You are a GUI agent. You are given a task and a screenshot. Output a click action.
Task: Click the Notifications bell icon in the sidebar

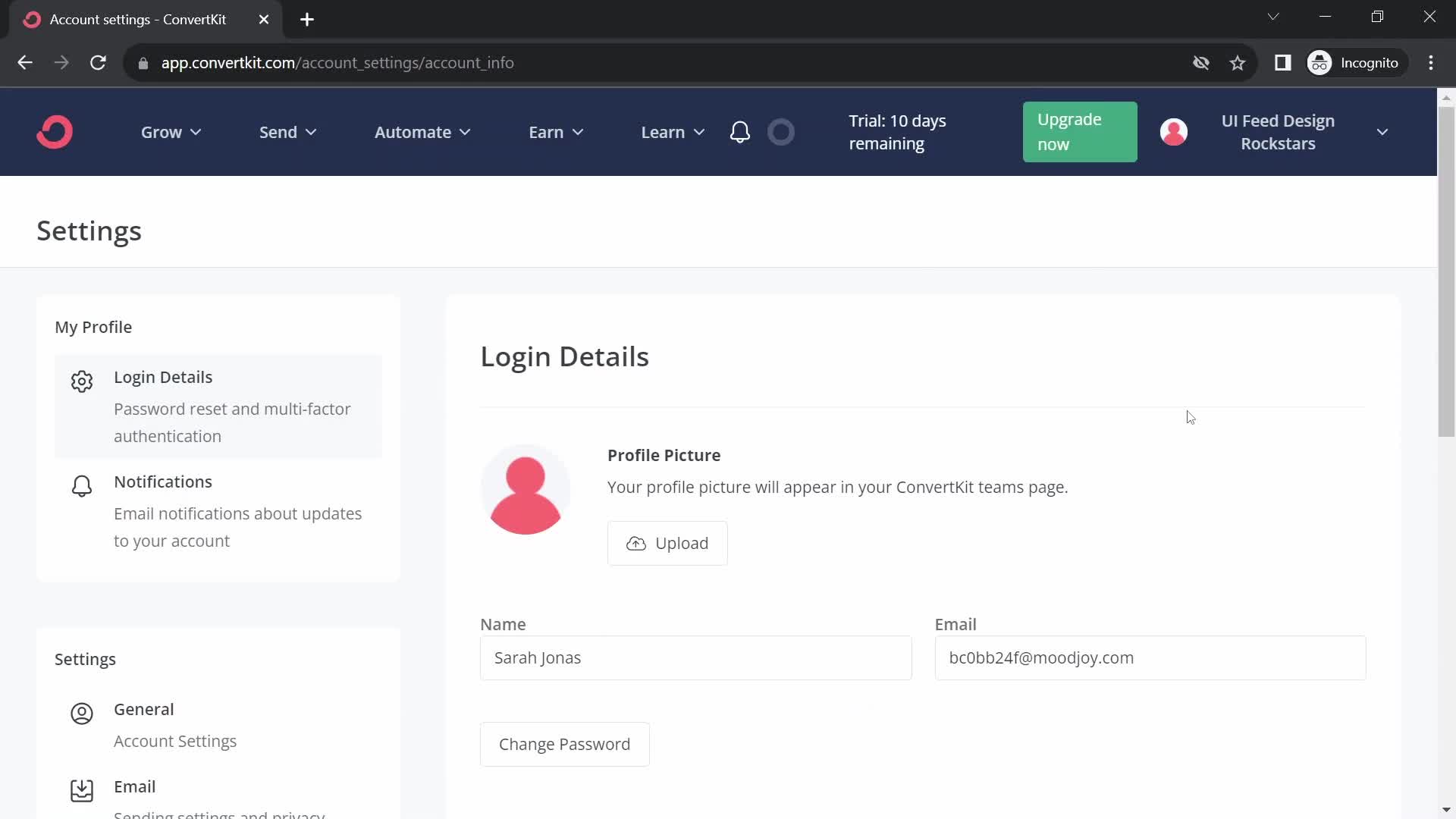(x=82, y=486)
